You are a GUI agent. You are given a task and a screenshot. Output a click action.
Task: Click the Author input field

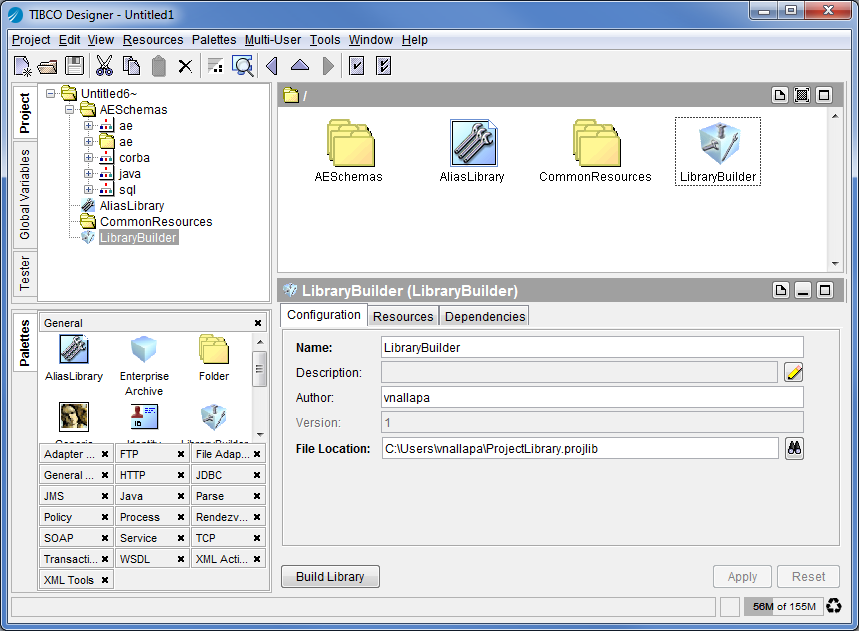(592, 397)
